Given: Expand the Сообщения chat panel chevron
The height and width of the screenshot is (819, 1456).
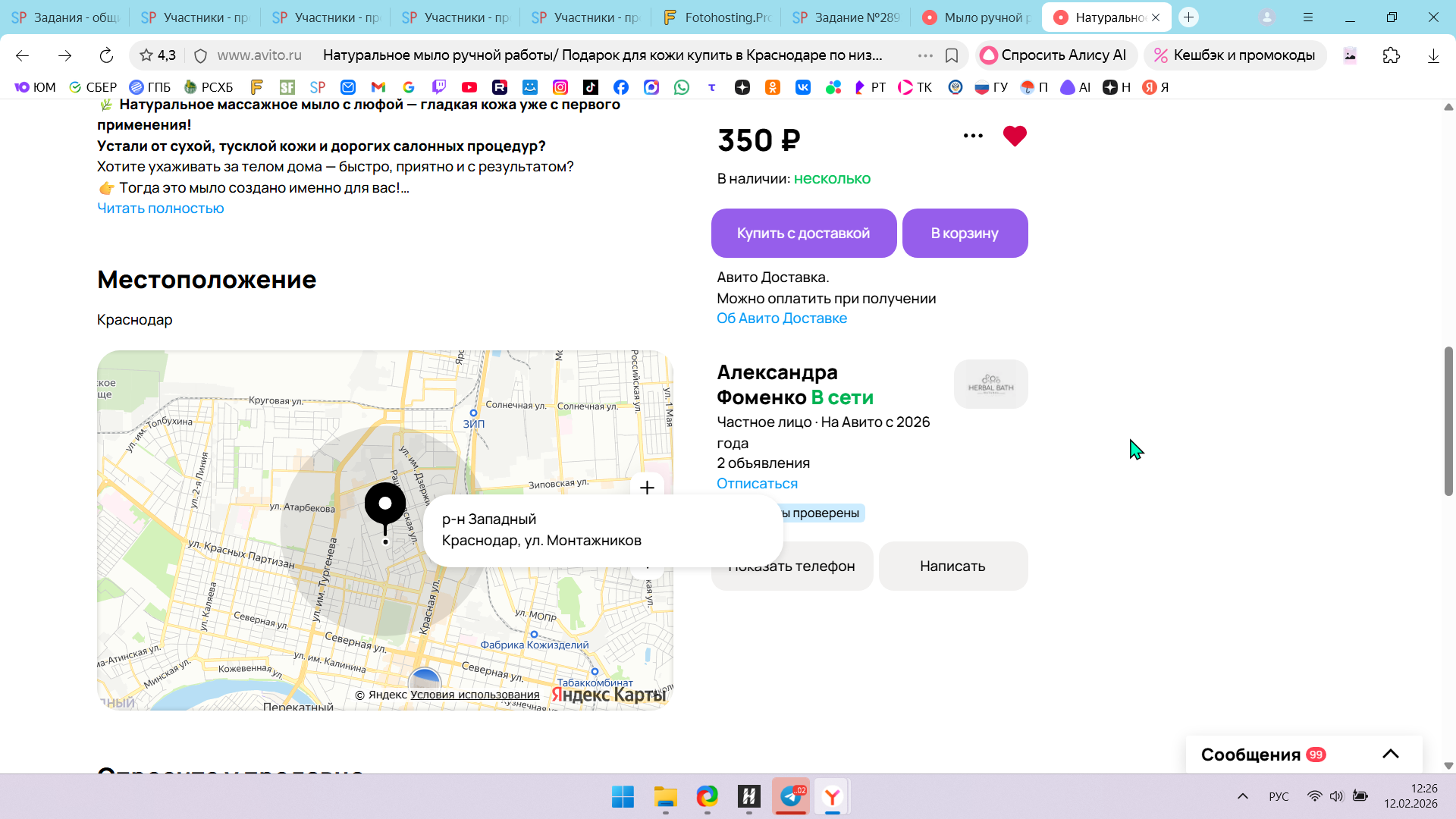Looking at the screenshot, I should pyautogui.click(x=1390, y=754).
